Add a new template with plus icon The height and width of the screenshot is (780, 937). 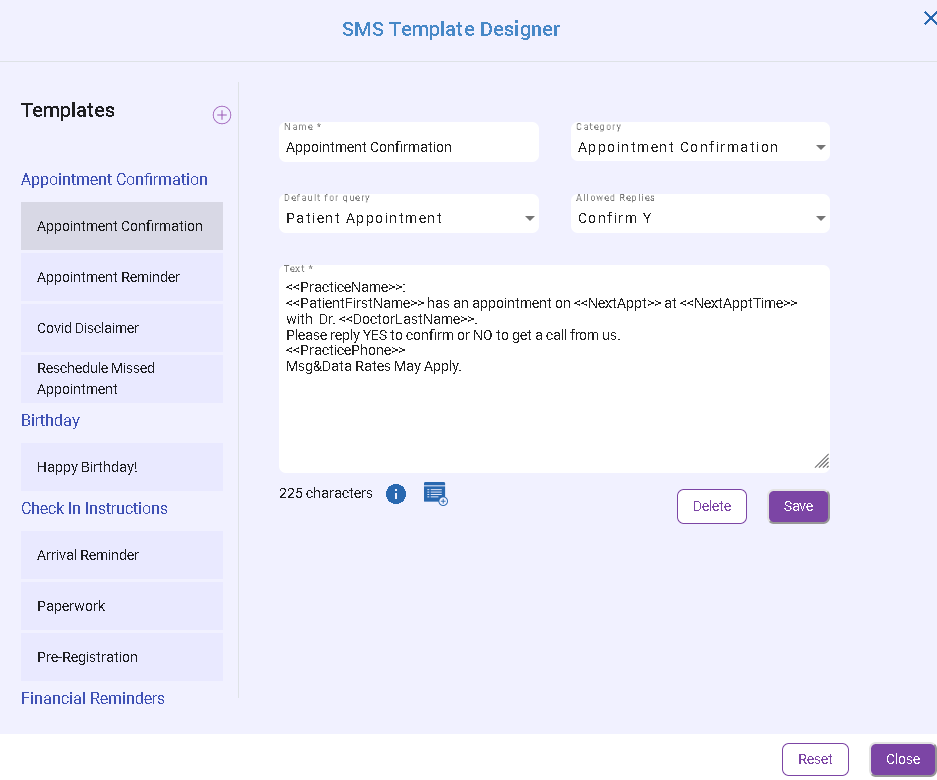click(x=222, y=115)
